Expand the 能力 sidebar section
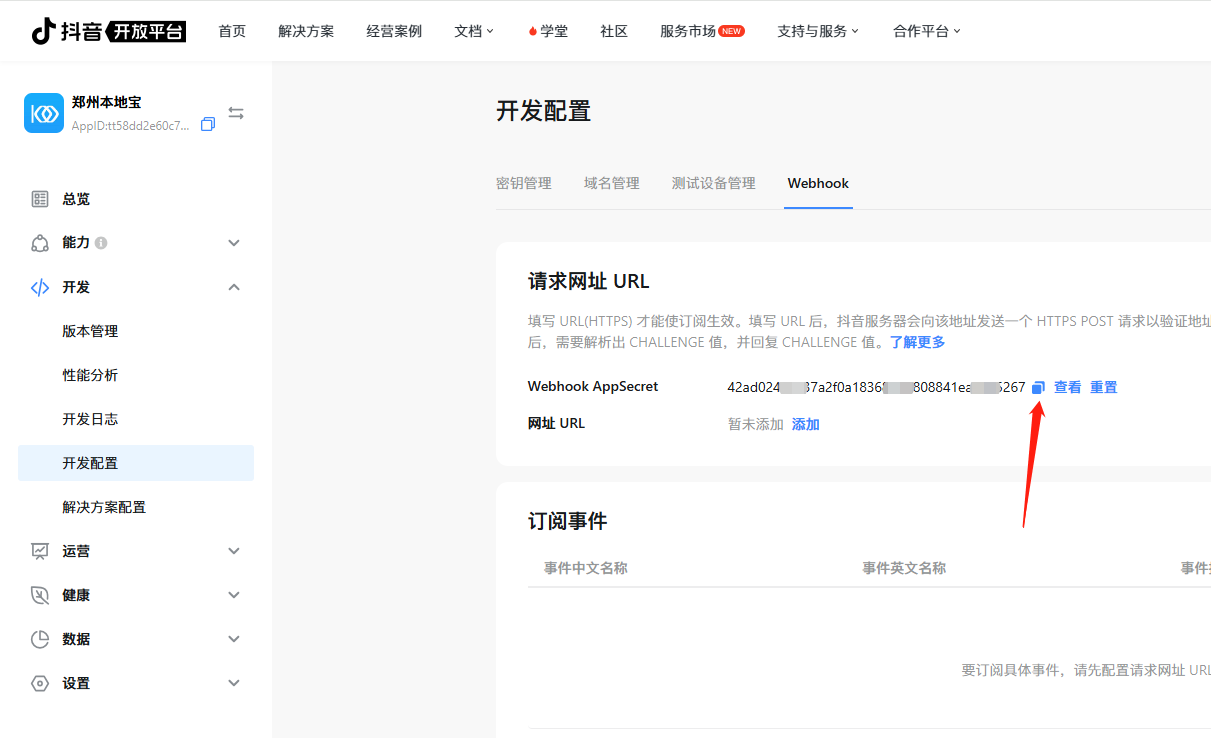The width and height of the screenshot is (1211, 738). coord(234,243)
